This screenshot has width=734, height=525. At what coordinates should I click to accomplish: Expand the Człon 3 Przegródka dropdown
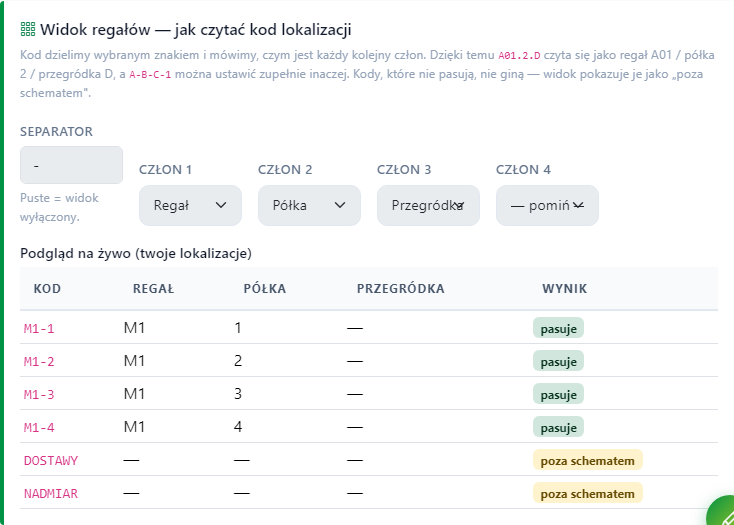[x=428, y=205]
